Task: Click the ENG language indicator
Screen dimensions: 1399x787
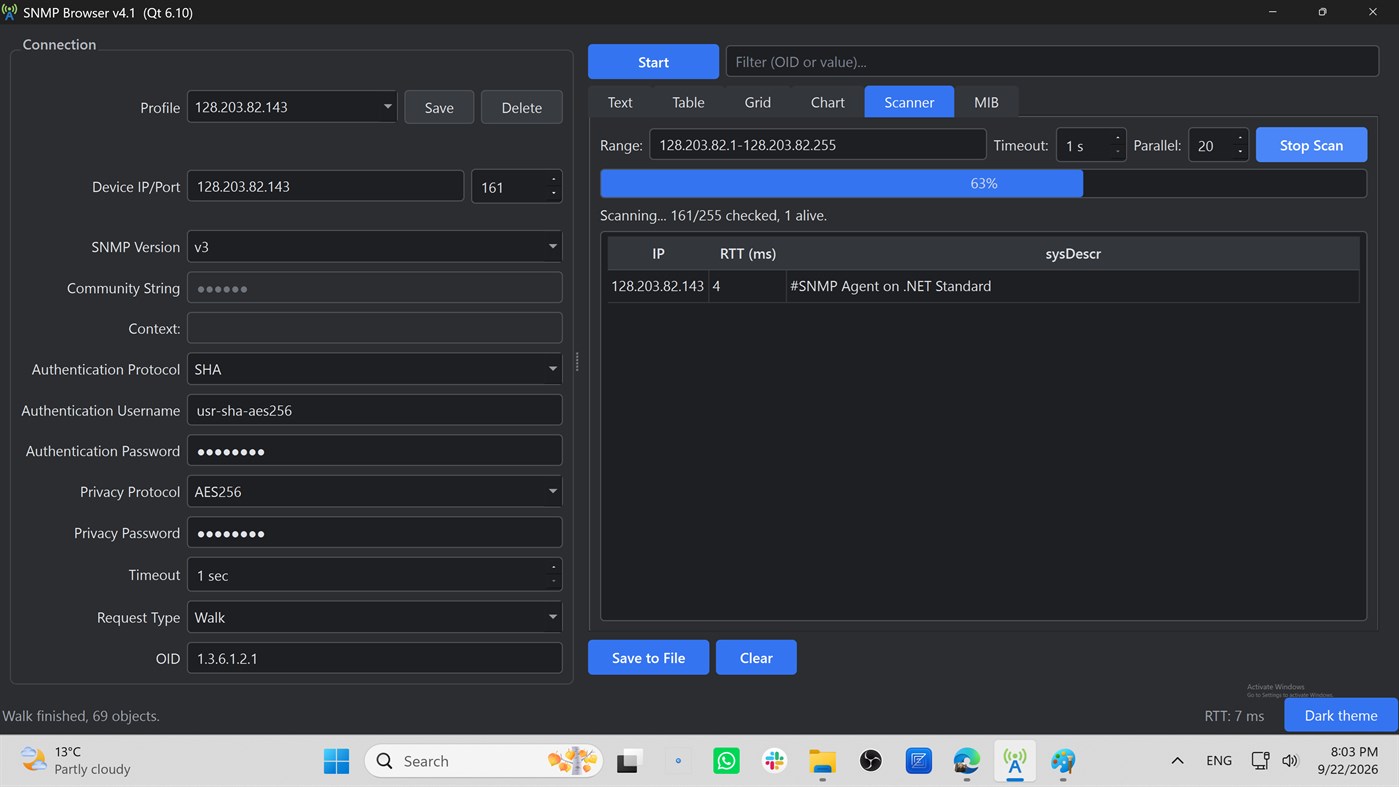Action: tap(1219, 761)
